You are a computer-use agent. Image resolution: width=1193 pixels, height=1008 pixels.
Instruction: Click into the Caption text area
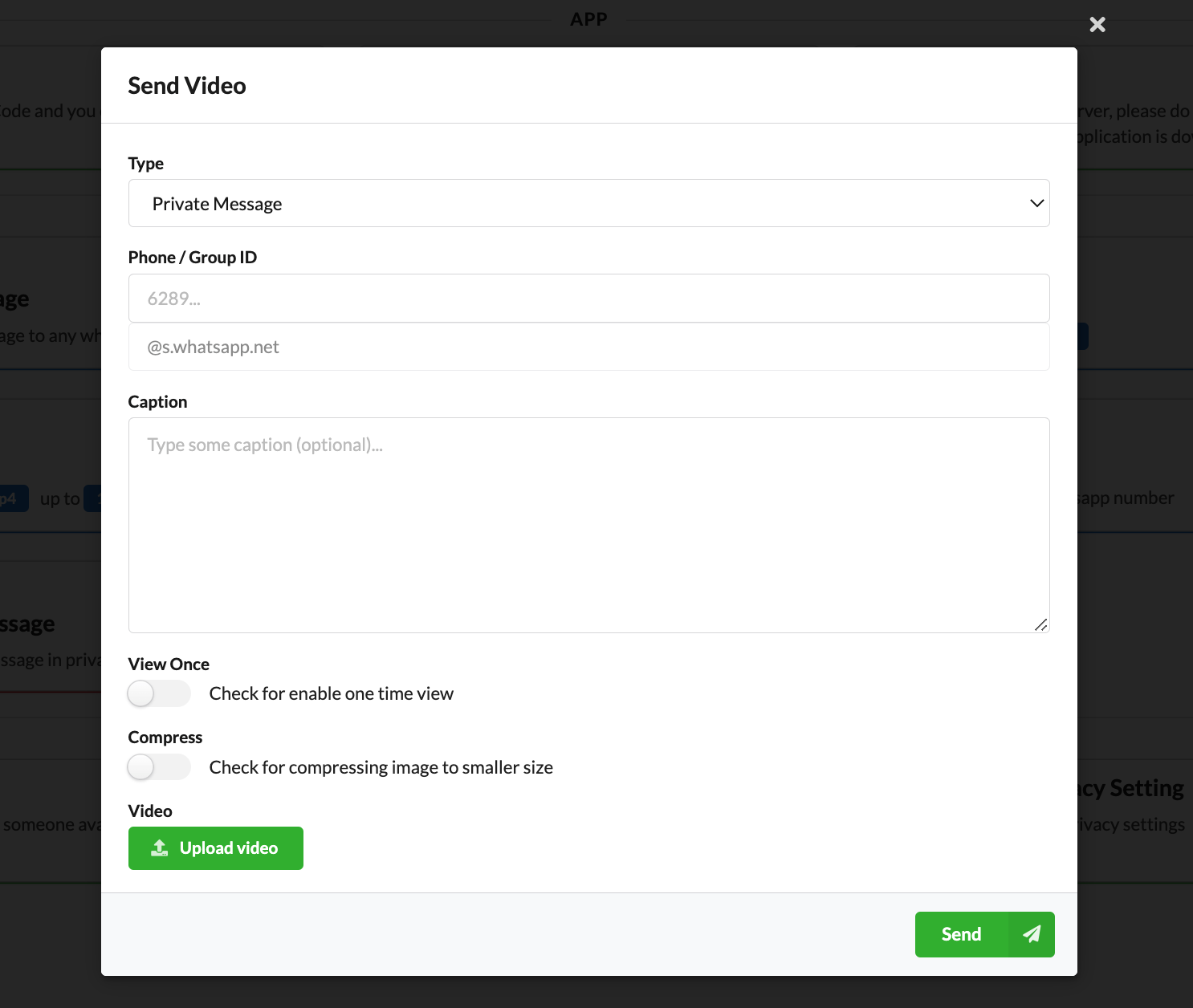[588, 525]
